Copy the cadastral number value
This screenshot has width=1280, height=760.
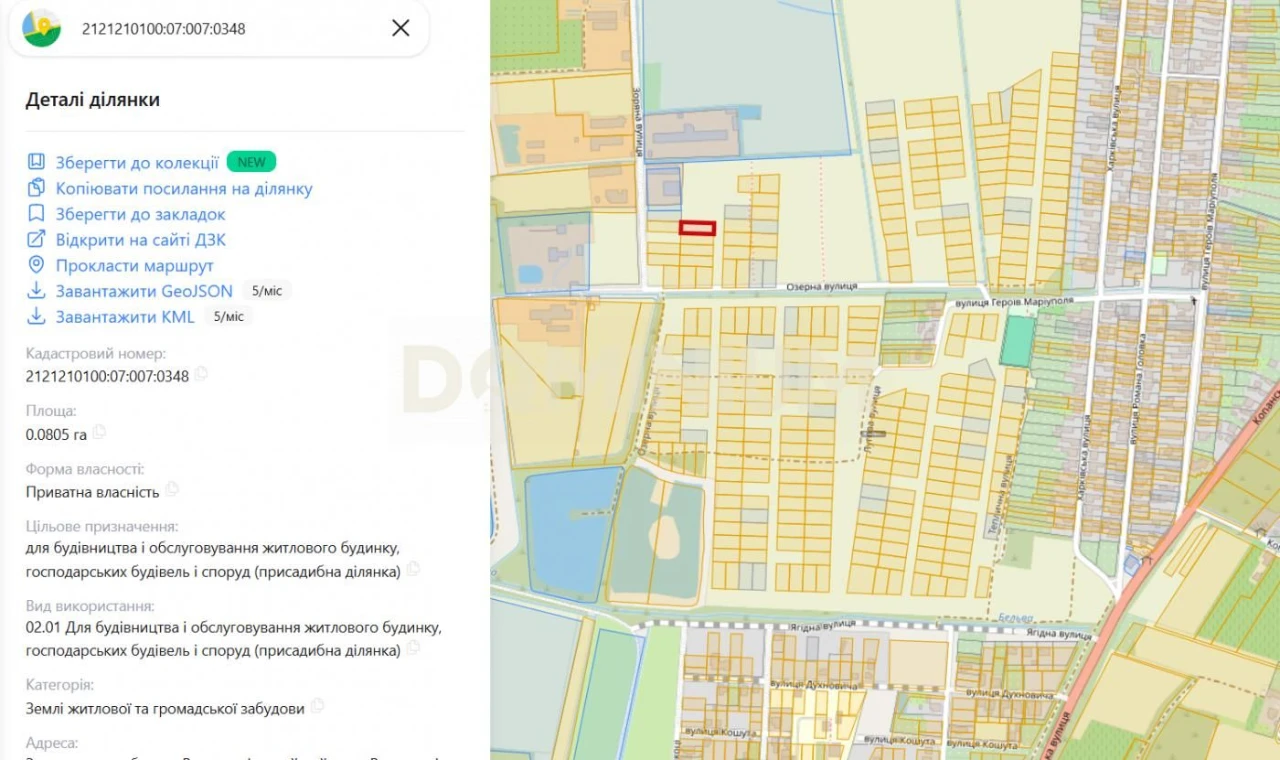[201, 375]
